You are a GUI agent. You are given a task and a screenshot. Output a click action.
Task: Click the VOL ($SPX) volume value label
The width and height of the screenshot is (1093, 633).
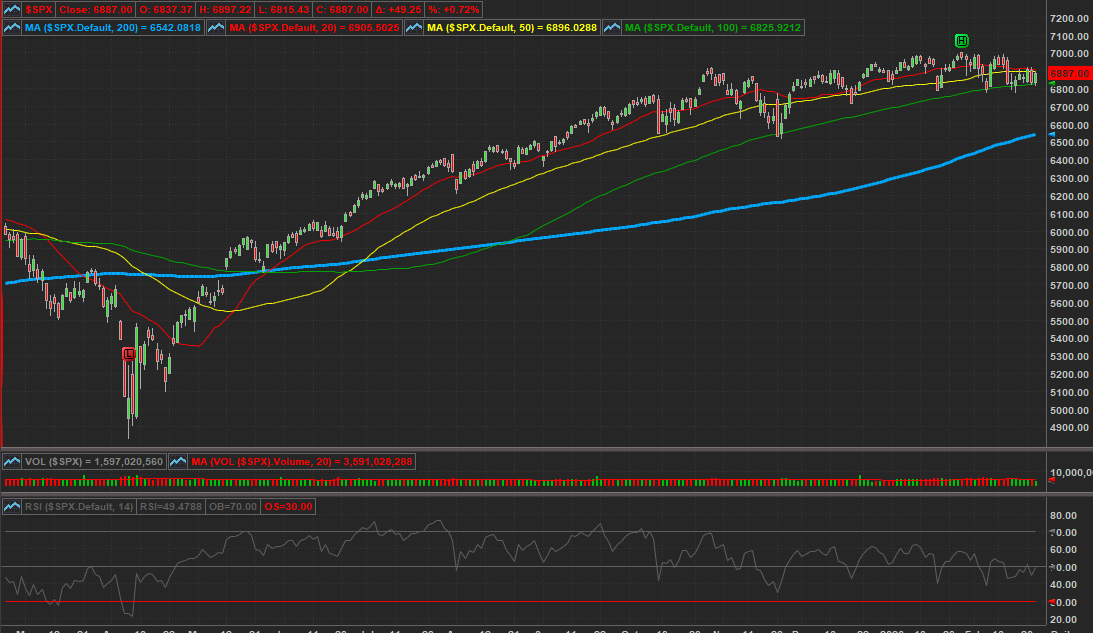[x=92, y=462]
